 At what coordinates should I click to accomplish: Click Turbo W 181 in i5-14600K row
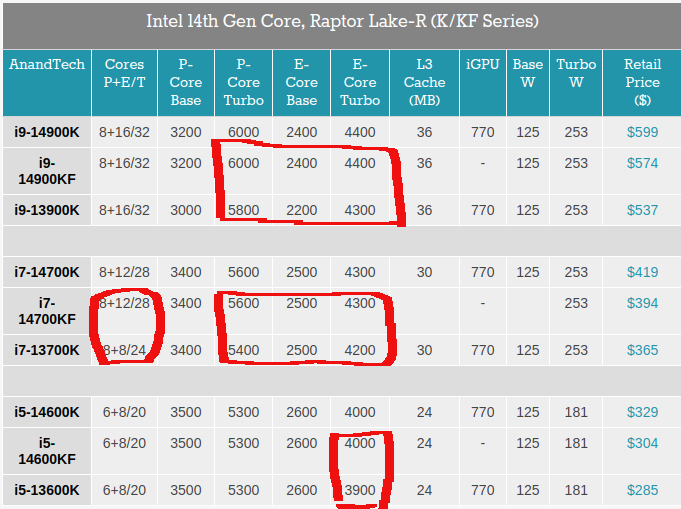576,412
